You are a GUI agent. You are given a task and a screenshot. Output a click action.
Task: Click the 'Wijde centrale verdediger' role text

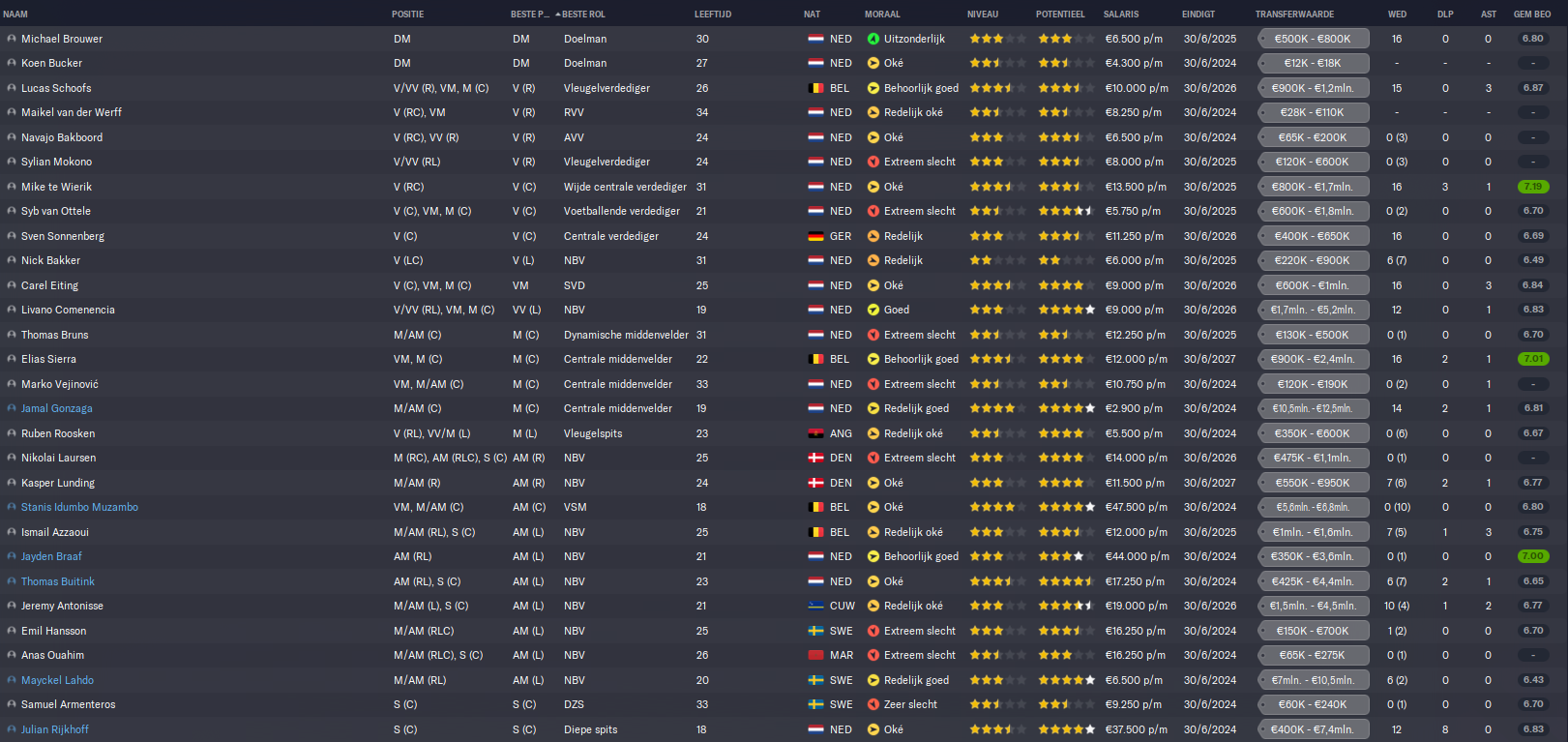[x=625, y=187]
